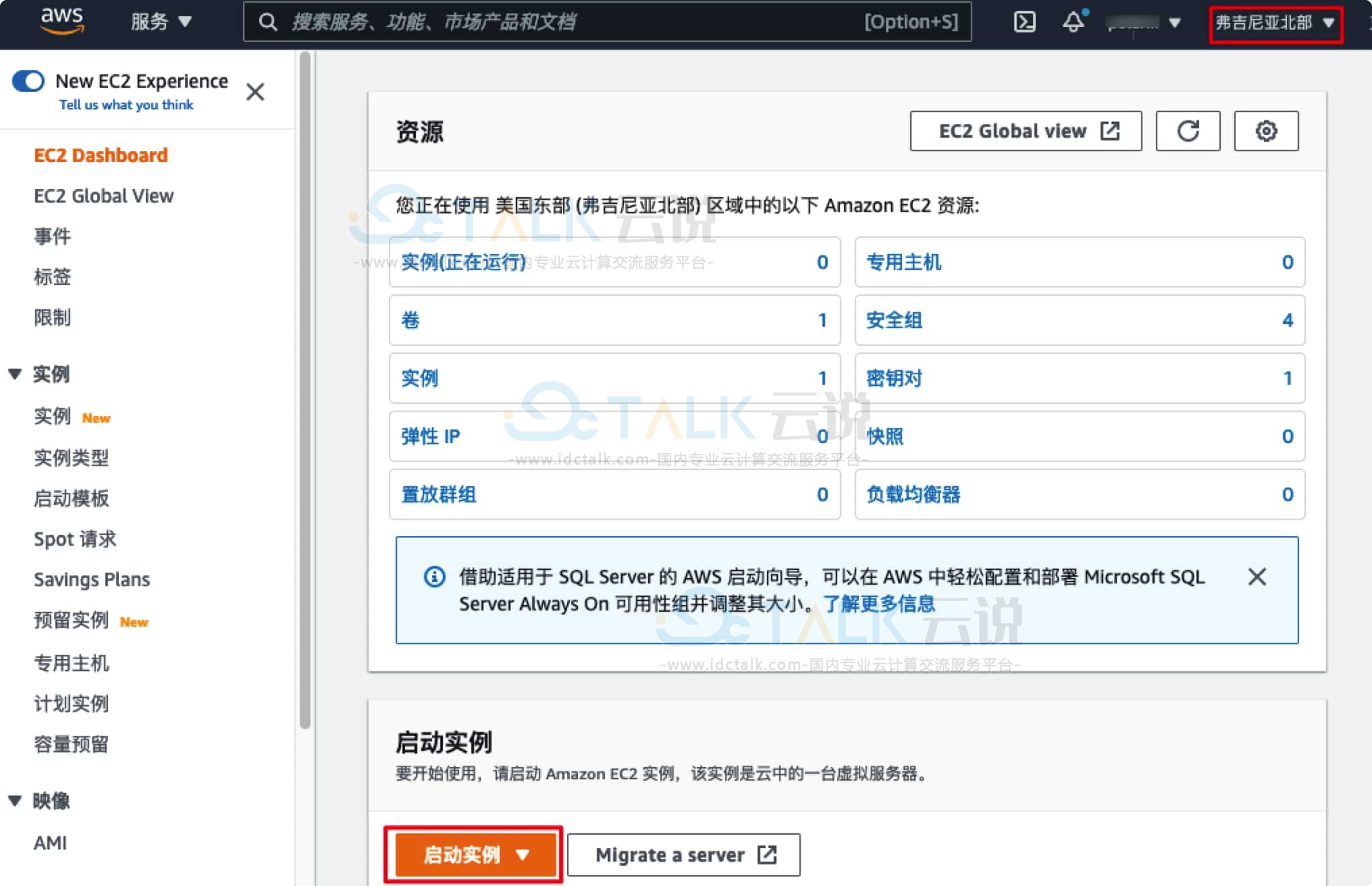
Task: Open the resources settings gear
Action: 1266,131
